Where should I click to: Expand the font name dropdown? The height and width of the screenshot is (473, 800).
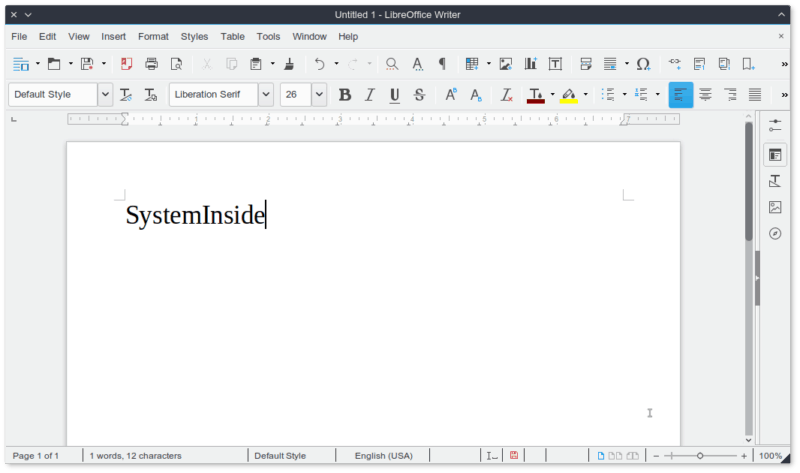[266, 95]
